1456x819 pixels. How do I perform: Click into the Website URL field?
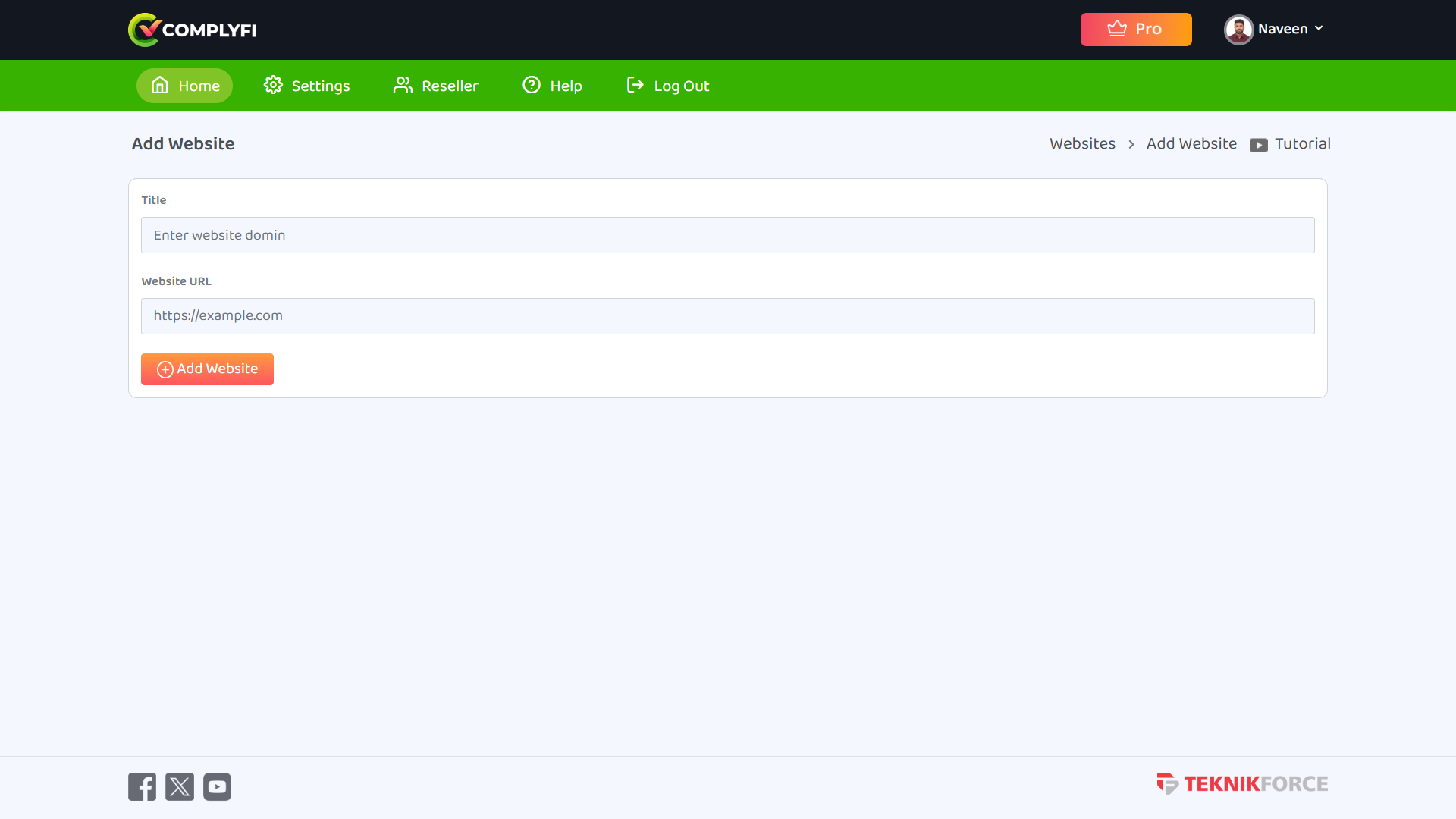727,316
